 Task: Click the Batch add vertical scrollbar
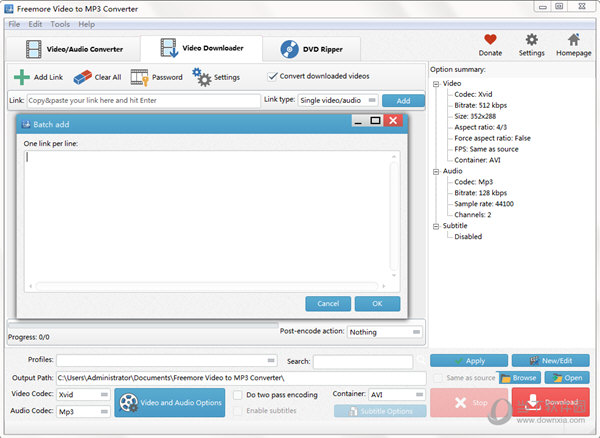[x=394, y=216]
